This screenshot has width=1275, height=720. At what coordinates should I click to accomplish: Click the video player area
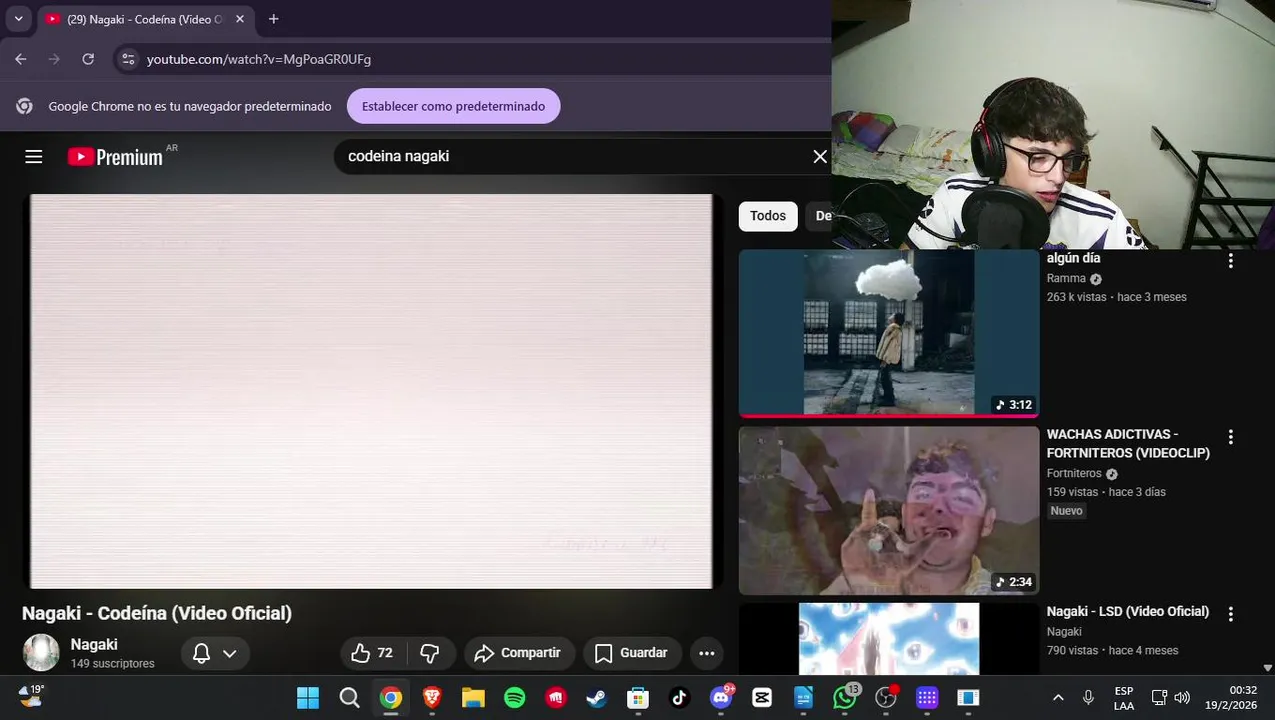point(370,391)
